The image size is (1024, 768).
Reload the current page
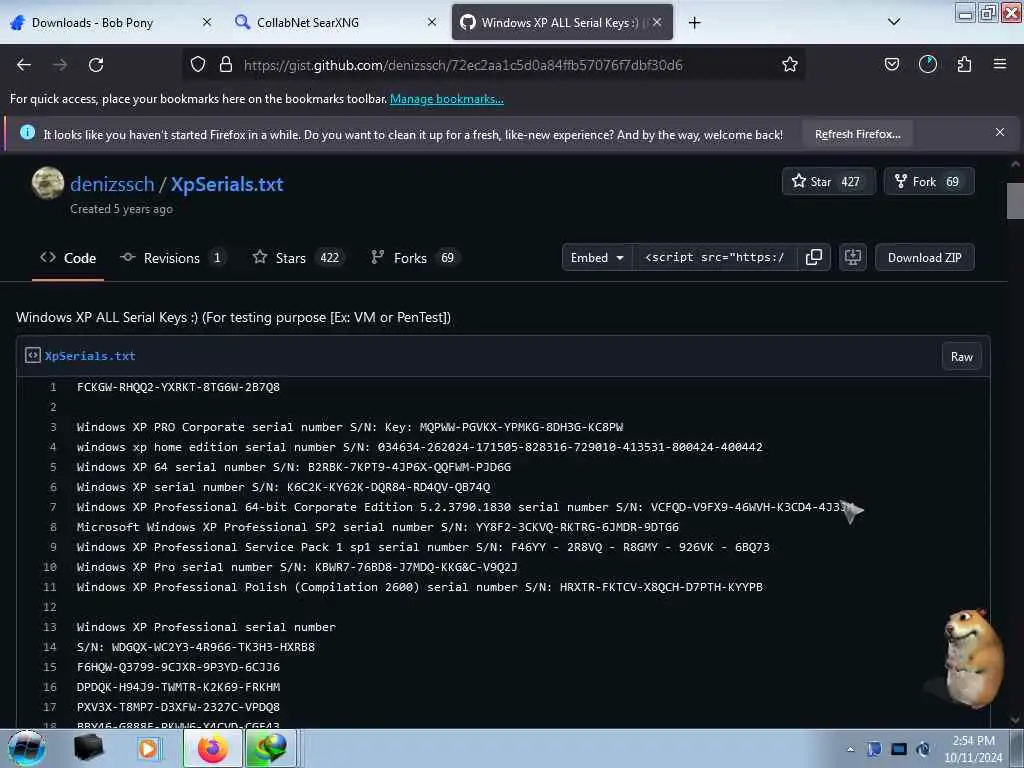pos(96,65)
